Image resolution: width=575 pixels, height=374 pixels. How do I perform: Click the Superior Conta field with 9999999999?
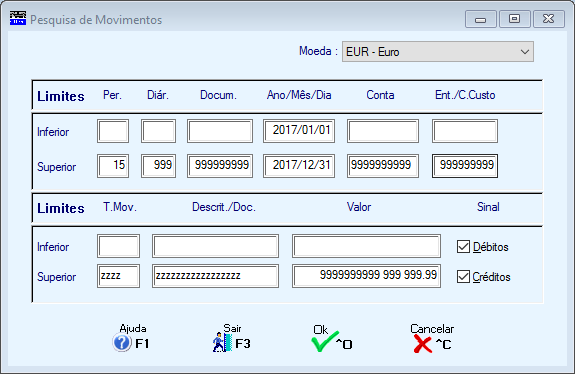383,166
